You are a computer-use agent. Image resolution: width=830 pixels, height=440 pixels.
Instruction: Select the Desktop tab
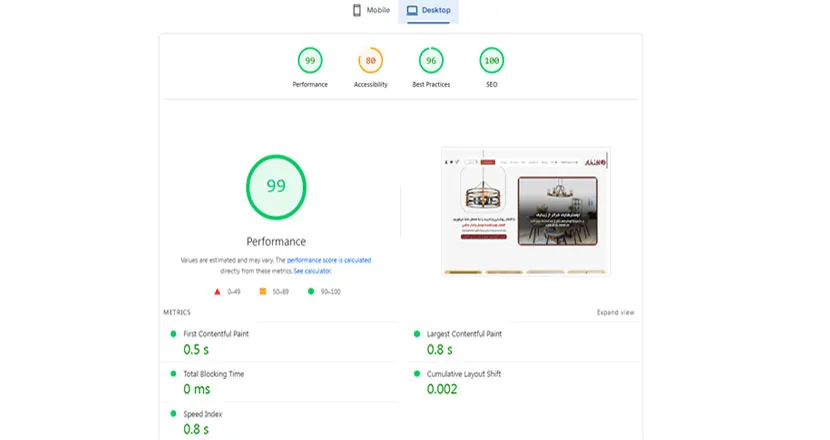tap(429, 11)
